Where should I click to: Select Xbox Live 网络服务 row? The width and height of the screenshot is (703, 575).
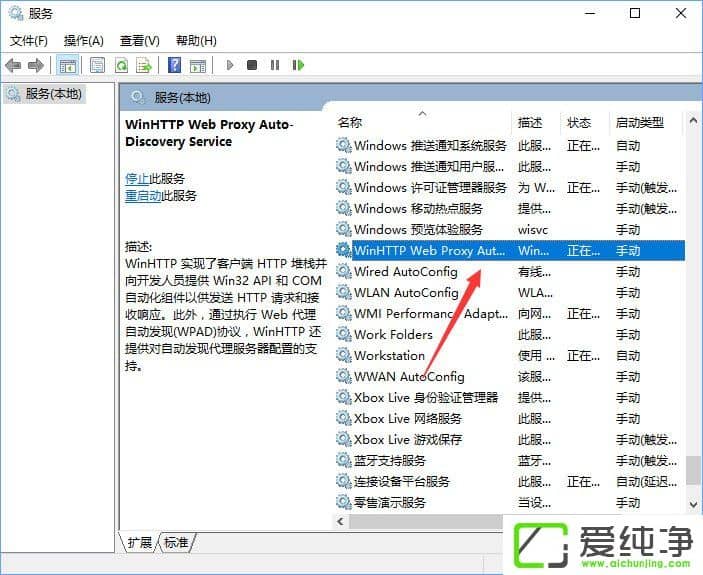click(x=510, y=419)
